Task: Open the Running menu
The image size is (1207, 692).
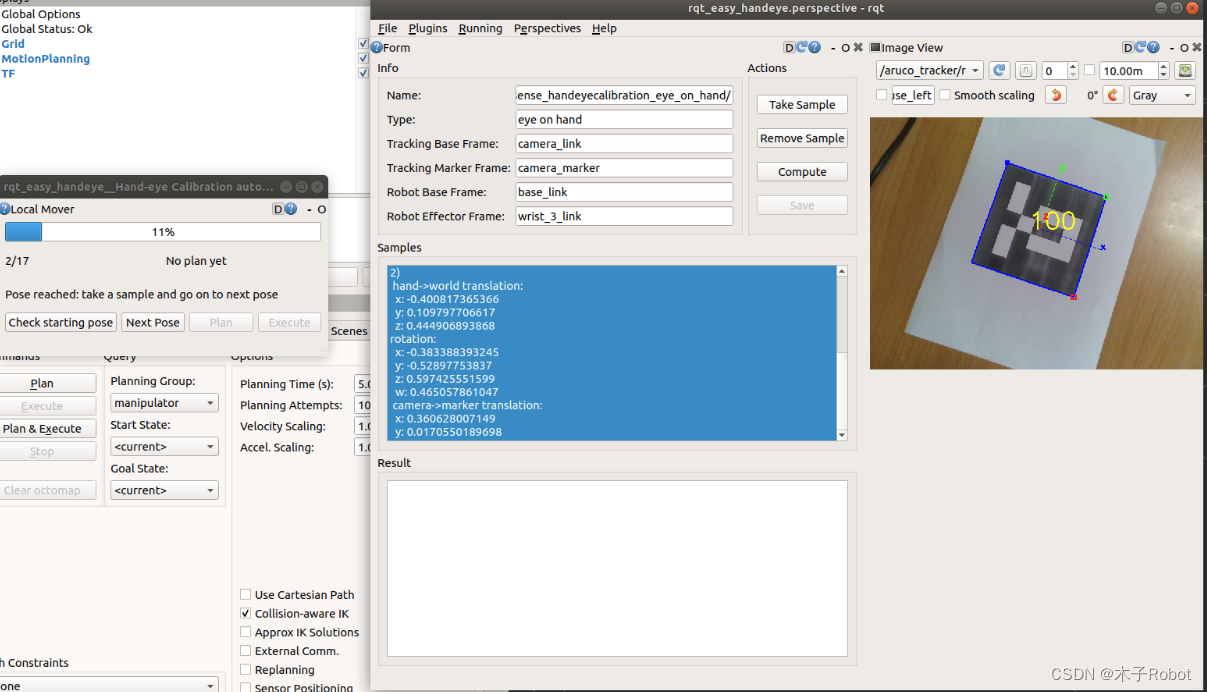Action: (x=480, y=28)
